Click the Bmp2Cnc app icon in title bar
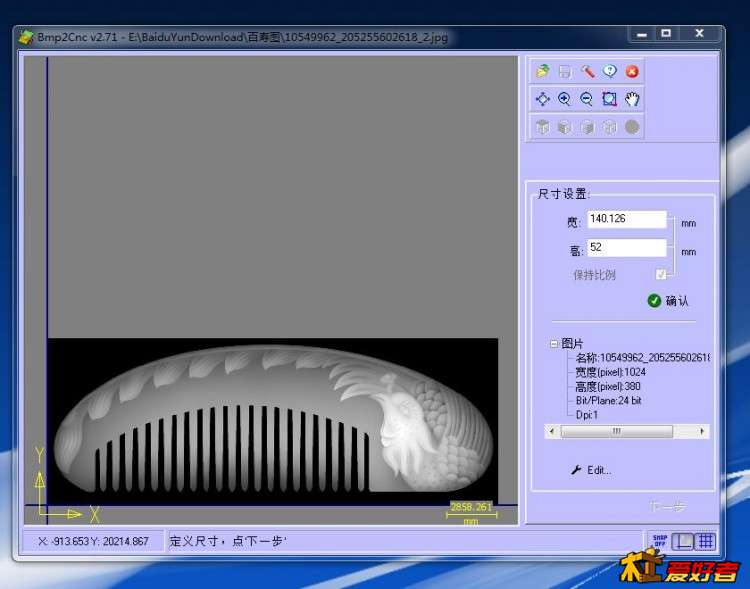The width and height of the screenshot is (750, 589). pyautogui.click(x=26, y=37)
